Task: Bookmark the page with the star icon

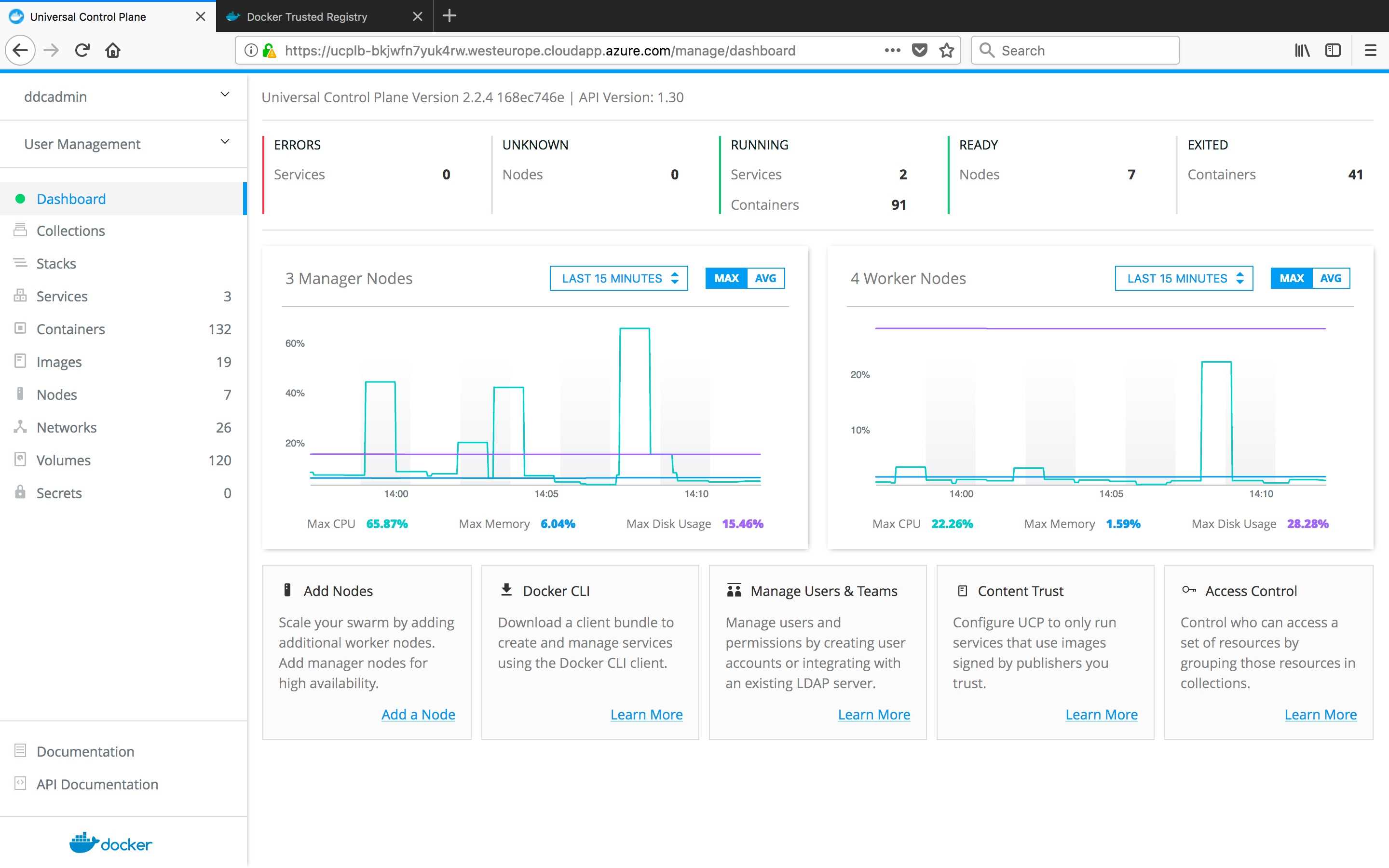Action: (946, 51)
